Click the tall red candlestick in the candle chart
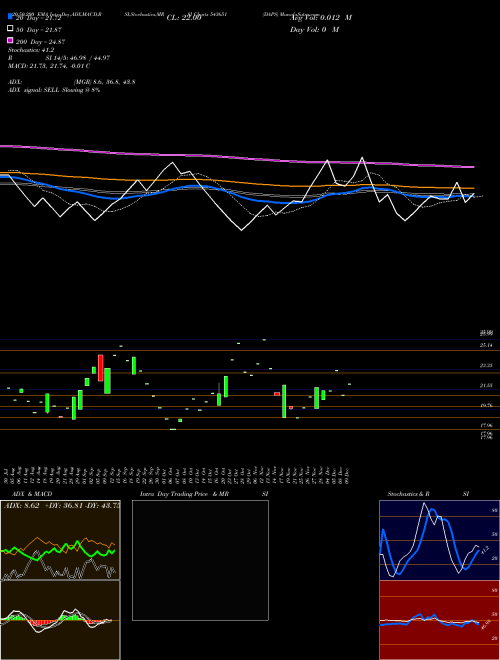Viewport: 500px width, 660px height. click(x=101, y=368)
